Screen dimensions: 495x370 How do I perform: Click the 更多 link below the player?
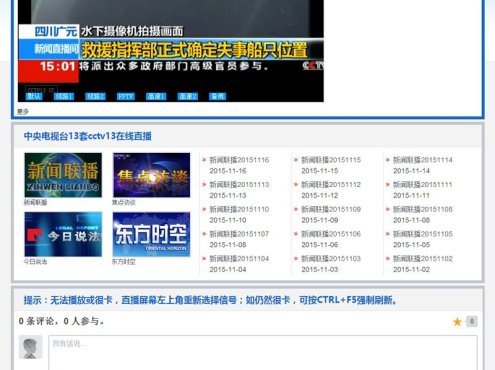[23, 112]
